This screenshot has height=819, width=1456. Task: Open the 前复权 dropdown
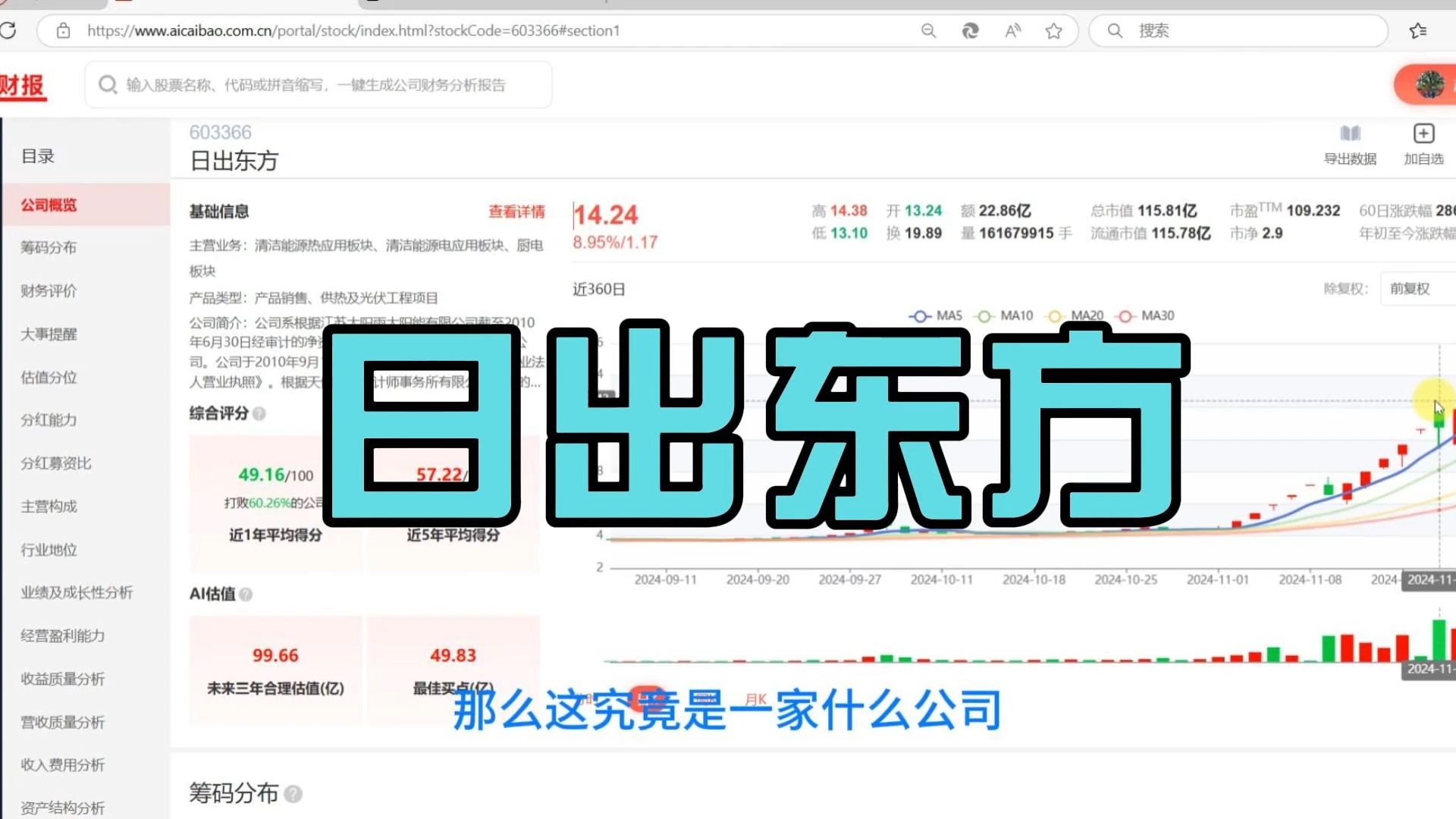coord(1417,289)
